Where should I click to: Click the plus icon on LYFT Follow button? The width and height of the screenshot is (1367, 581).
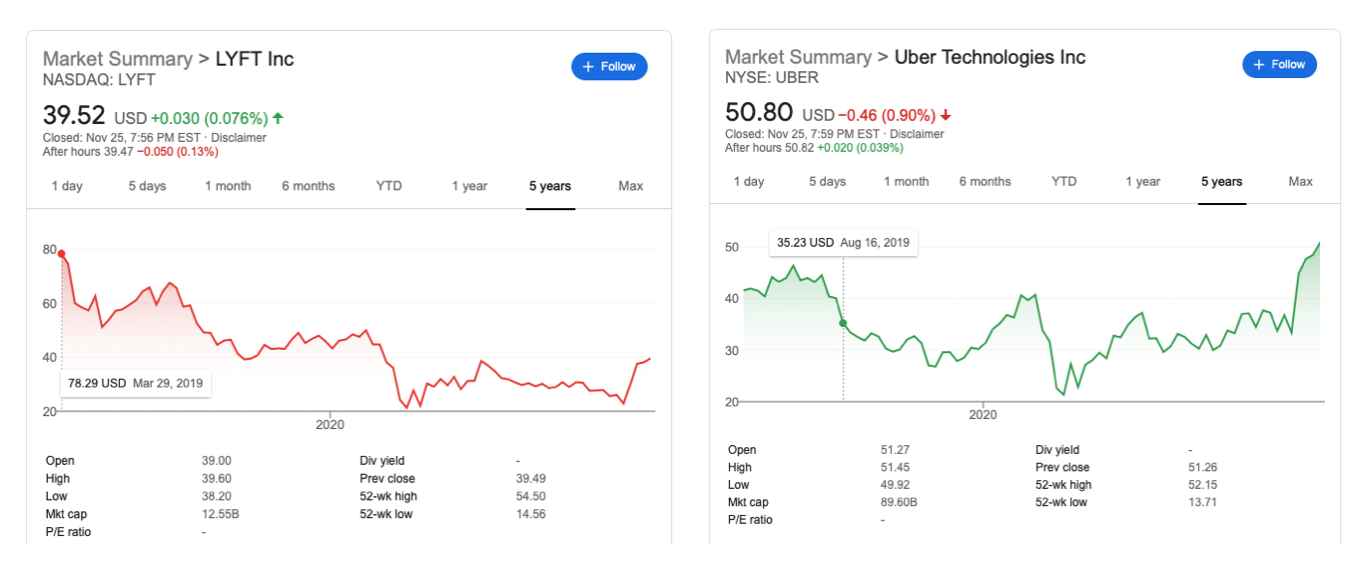[588, 67]
